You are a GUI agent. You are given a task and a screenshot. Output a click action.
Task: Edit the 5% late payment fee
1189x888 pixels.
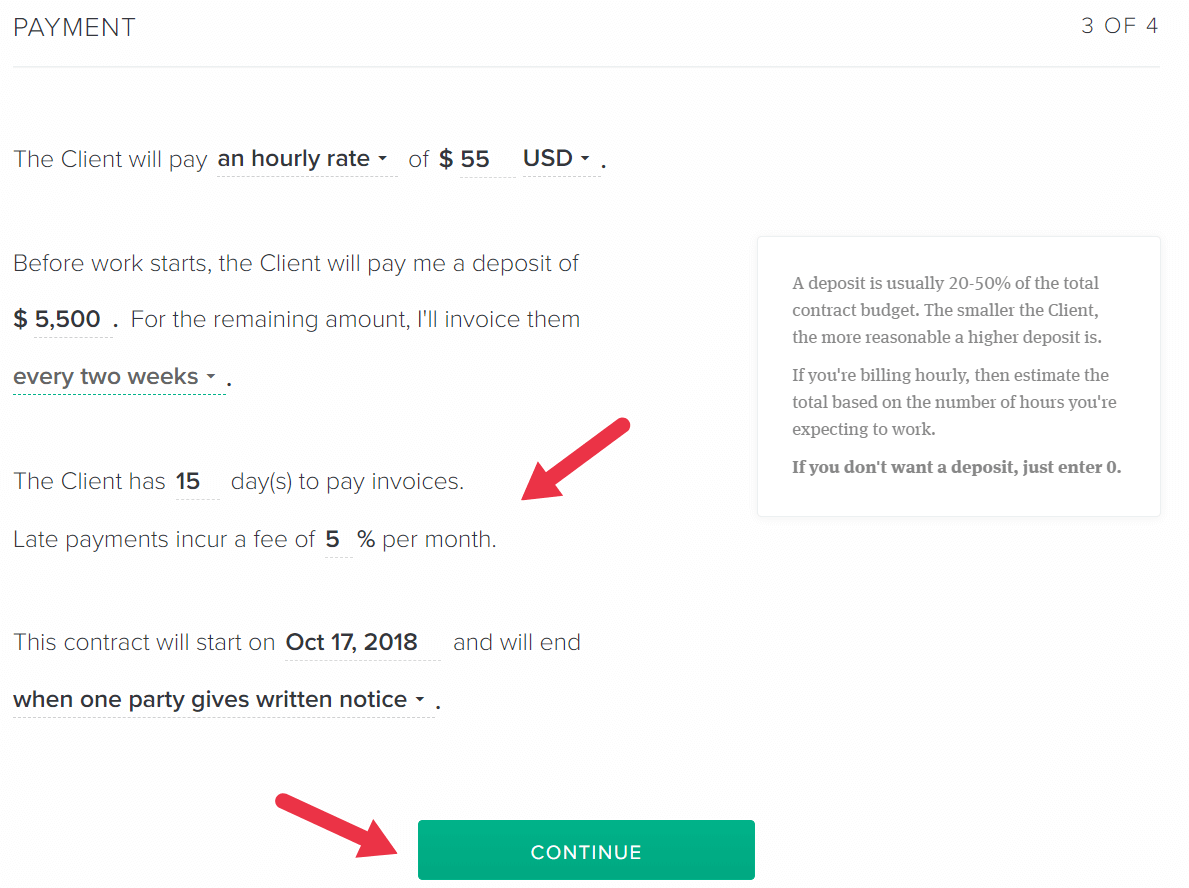[338, 539]
